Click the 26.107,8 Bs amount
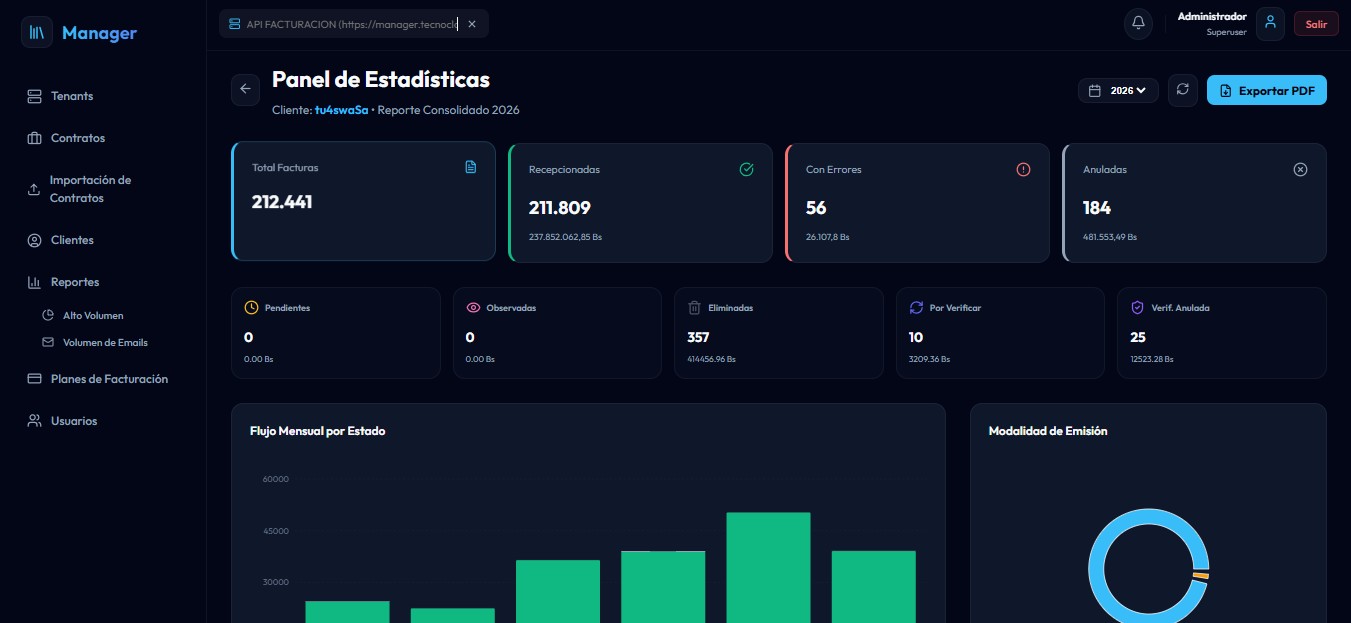1351x623 pixels. pyautogui.click(x=827, y=237)
